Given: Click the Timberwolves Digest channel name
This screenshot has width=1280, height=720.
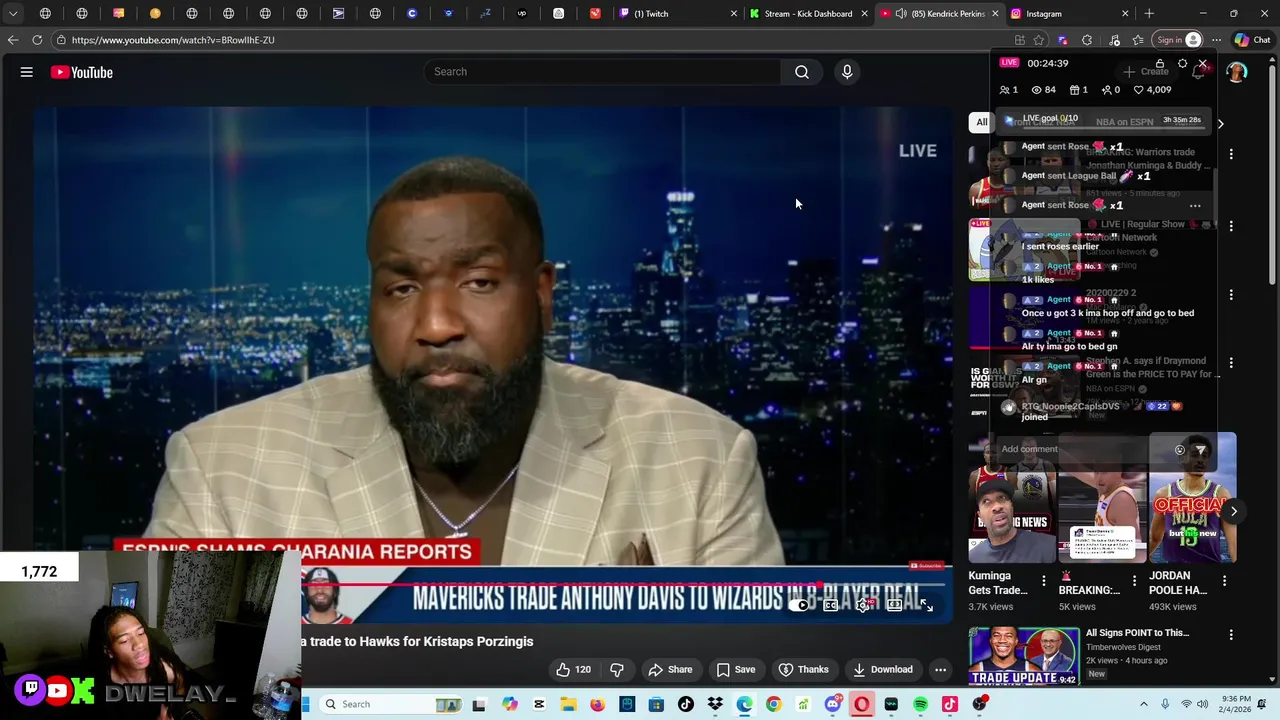Looking at the screenshot, I should [1123, 647].
